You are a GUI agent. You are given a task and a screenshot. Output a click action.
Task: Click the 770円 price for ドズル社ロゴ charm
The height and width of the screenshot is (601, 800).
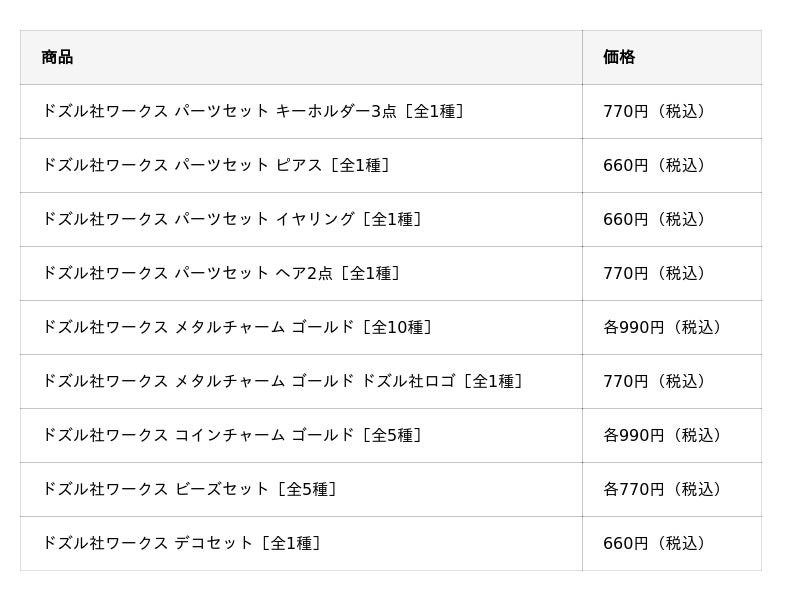pos(658,381)
